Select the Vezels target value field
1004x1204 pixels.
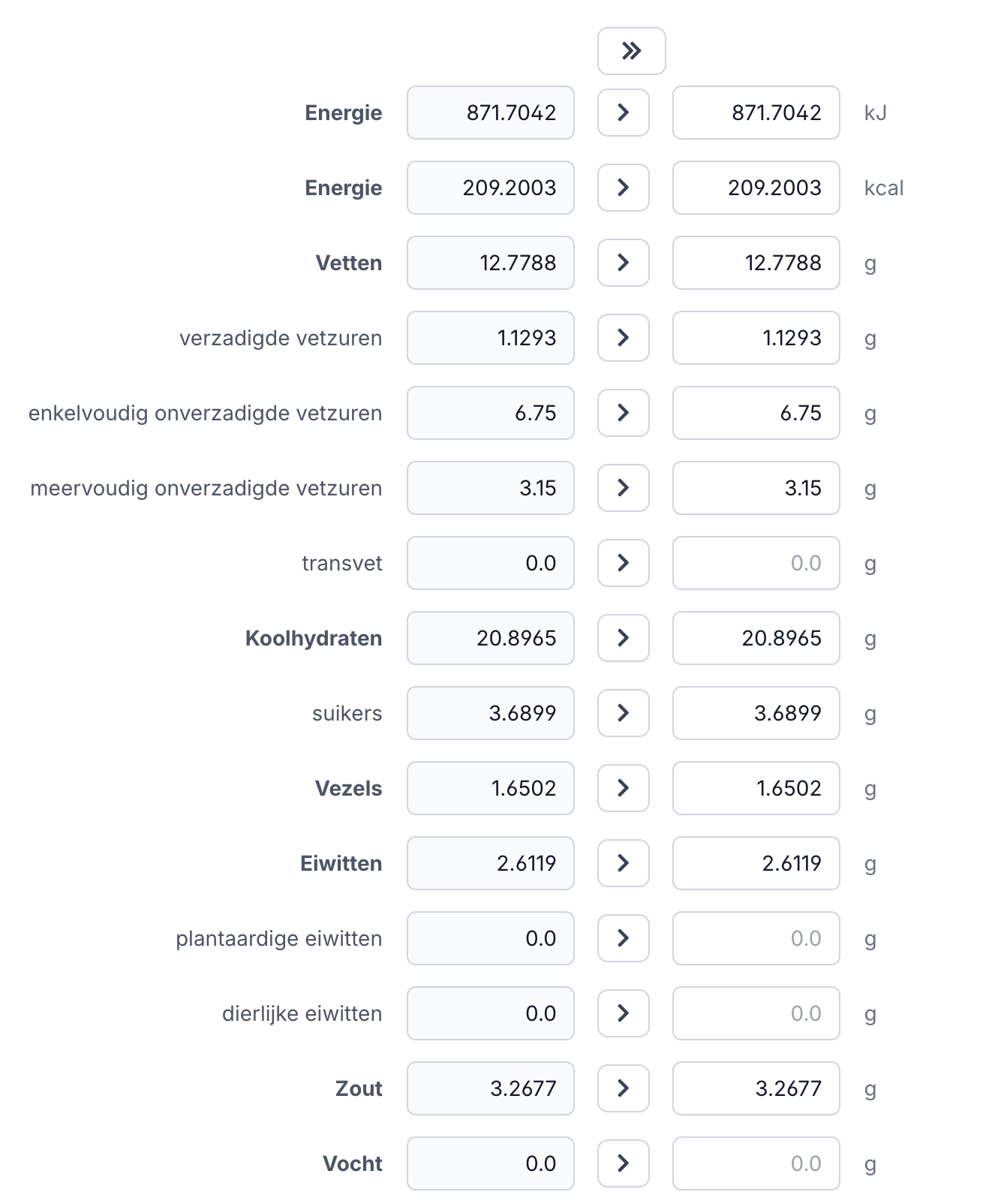pos(756,788)
